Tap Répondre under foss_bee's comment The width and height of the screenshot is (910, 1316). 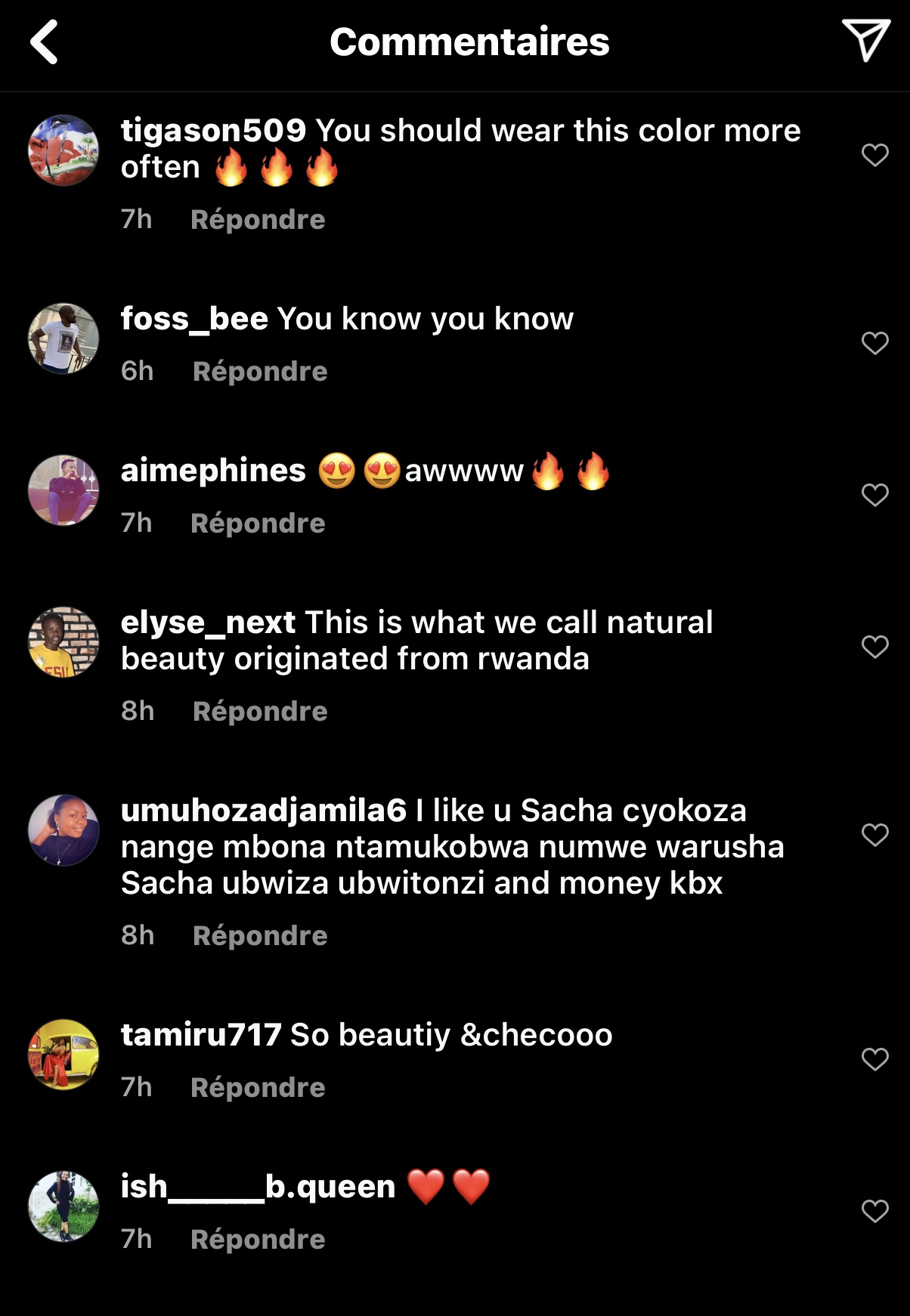260,372
